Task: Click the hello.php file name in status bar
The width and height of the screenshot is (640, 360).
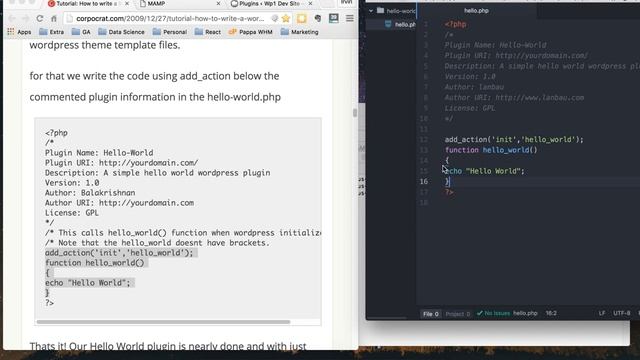Action: 525,313
